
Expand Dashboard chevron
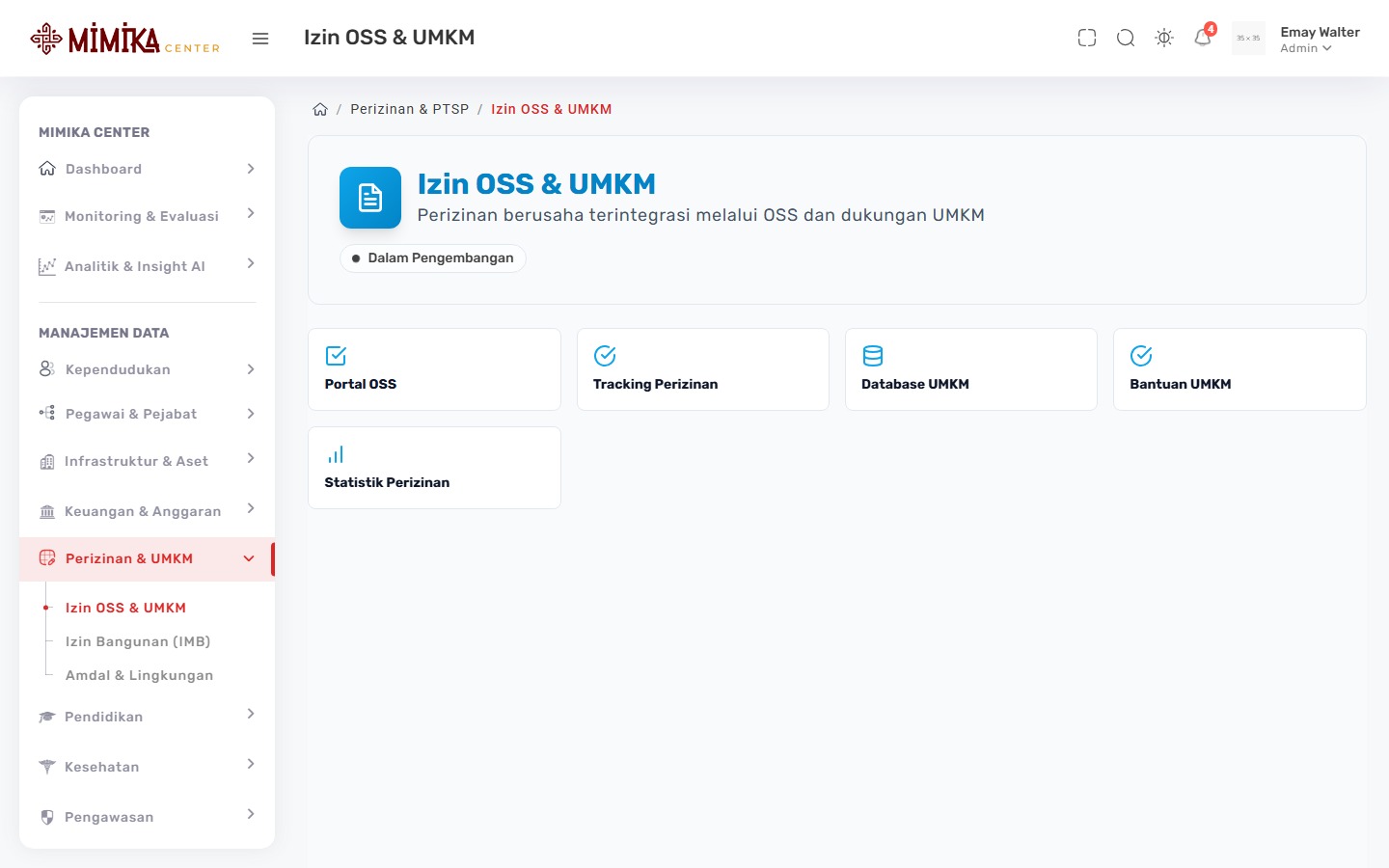click(251, 169)
